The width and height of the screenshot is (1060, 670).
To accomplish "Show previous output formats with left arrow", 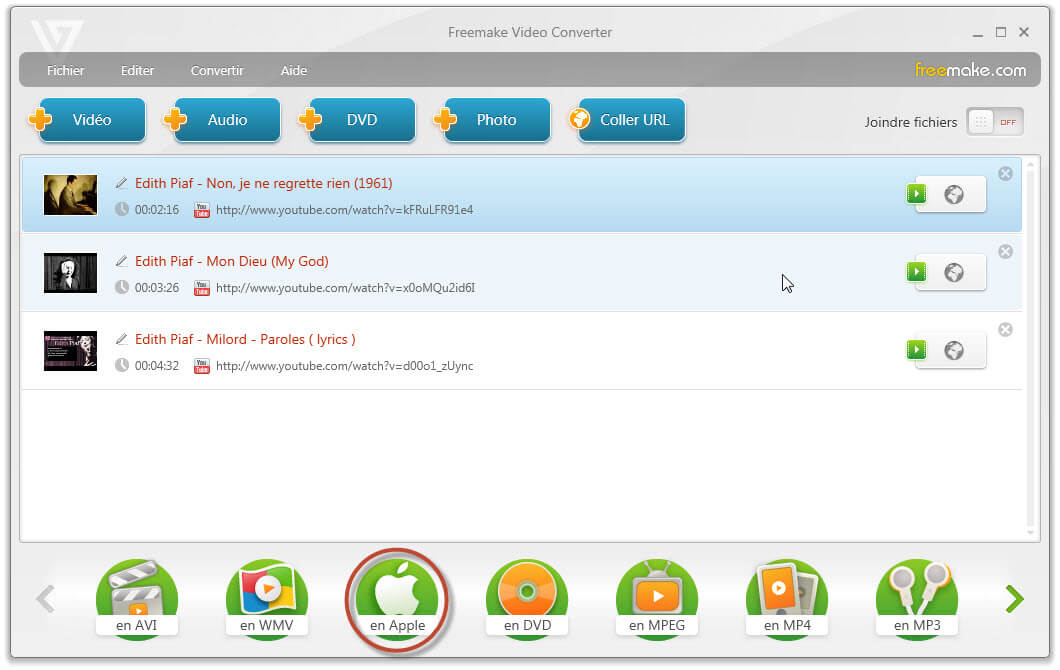I will coord(45,598).
